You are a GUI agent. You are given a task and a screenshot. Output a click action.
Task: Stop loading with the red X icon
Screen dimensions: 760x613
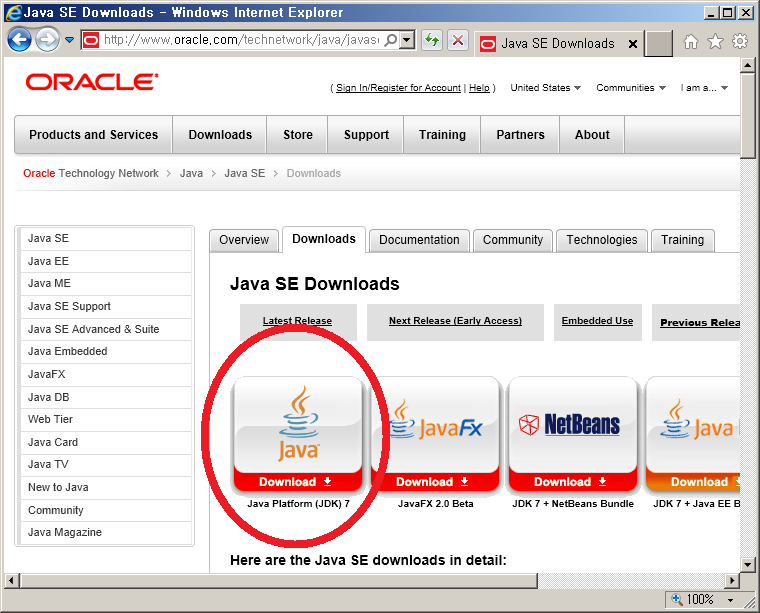pos(458,40)
